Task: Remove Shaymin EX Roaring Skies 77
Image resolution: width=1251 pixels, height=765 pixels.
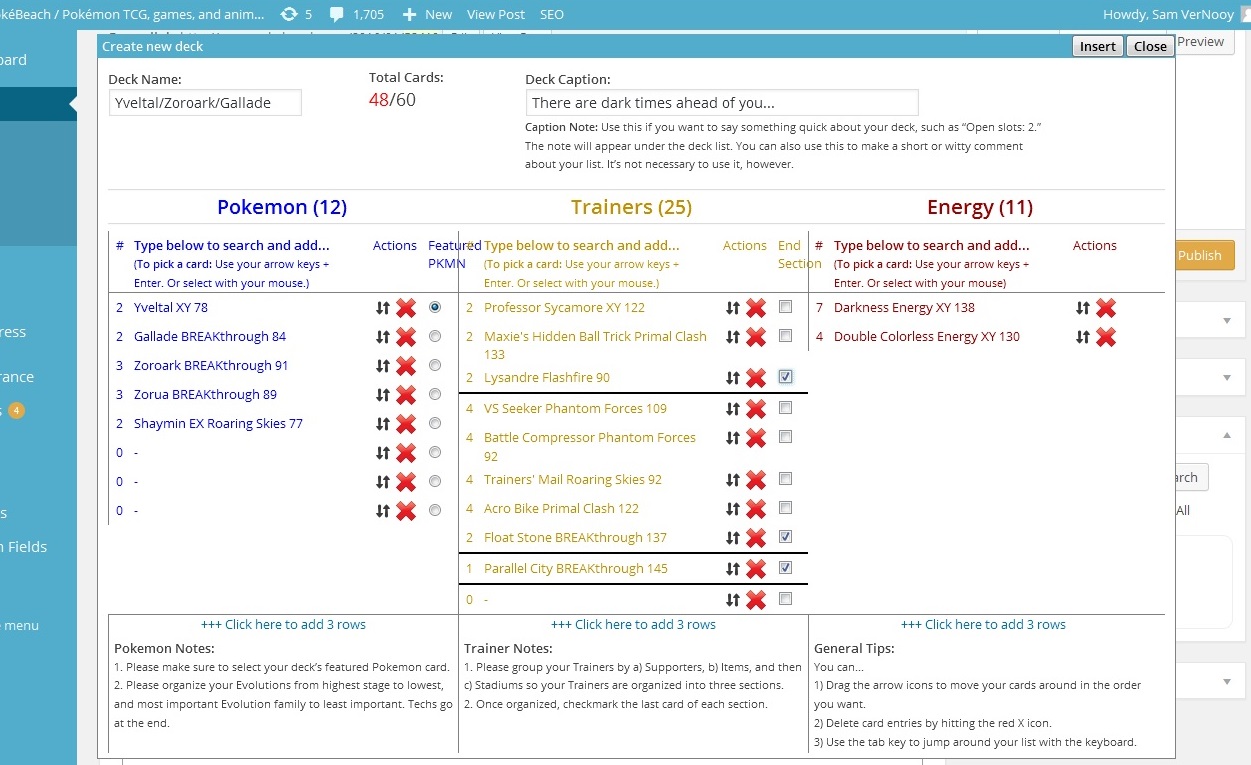Action: tap(405, 424)
